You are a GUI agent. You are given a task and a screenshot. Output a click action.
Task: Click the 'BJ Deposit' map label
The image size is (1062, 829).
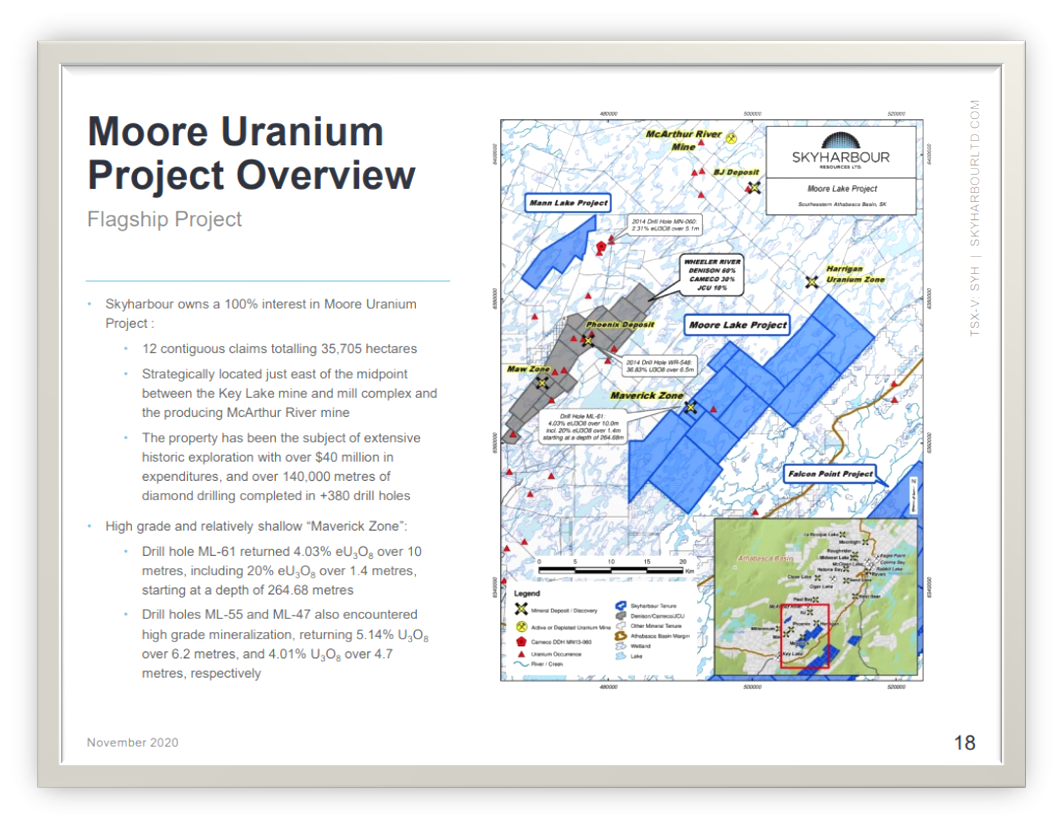tap(736, 172)
